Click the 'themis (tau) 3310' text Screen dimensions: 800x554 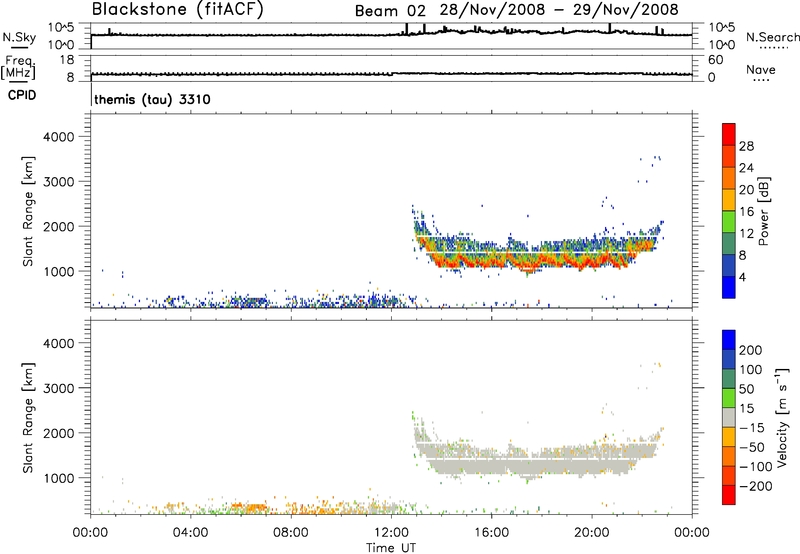[152, 99]
